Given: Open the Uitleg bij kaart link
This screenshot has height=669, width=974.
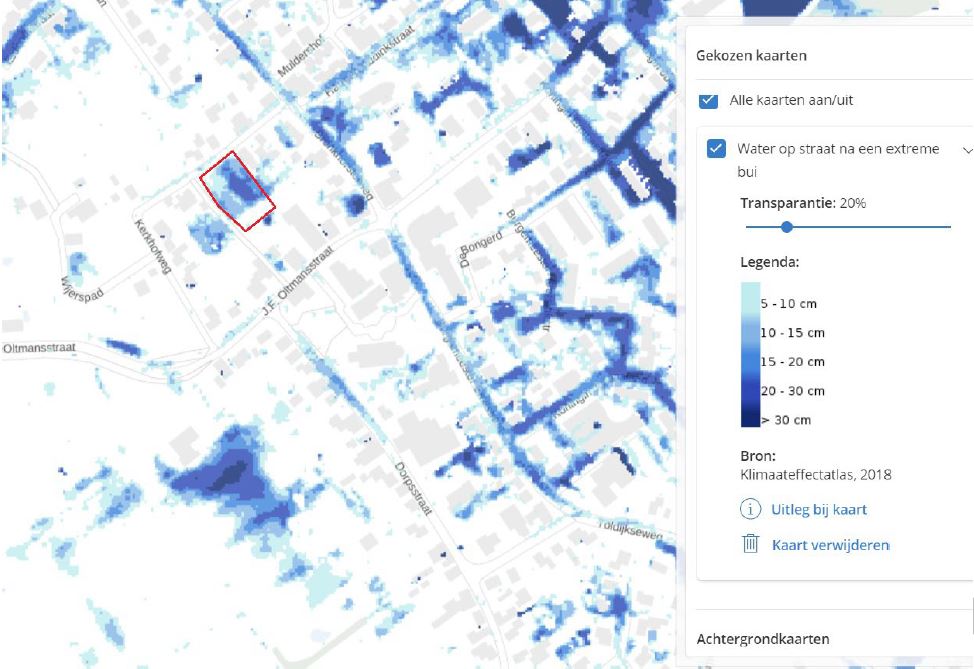Looking at the screenshot, I should point(818,509).
